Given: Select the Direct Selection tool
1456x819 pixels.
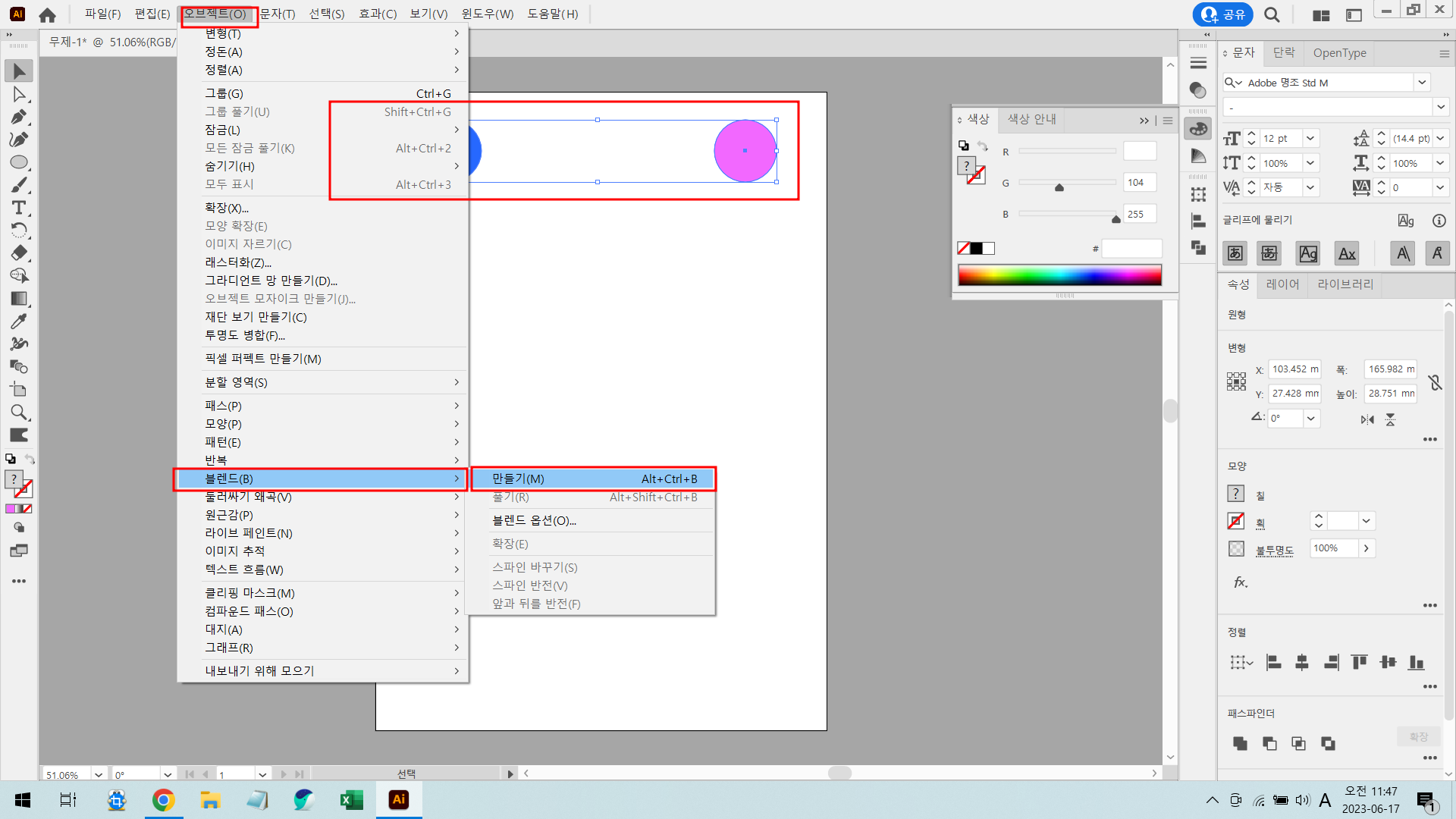Looking at the screenshot, I should tap(19, 94).
